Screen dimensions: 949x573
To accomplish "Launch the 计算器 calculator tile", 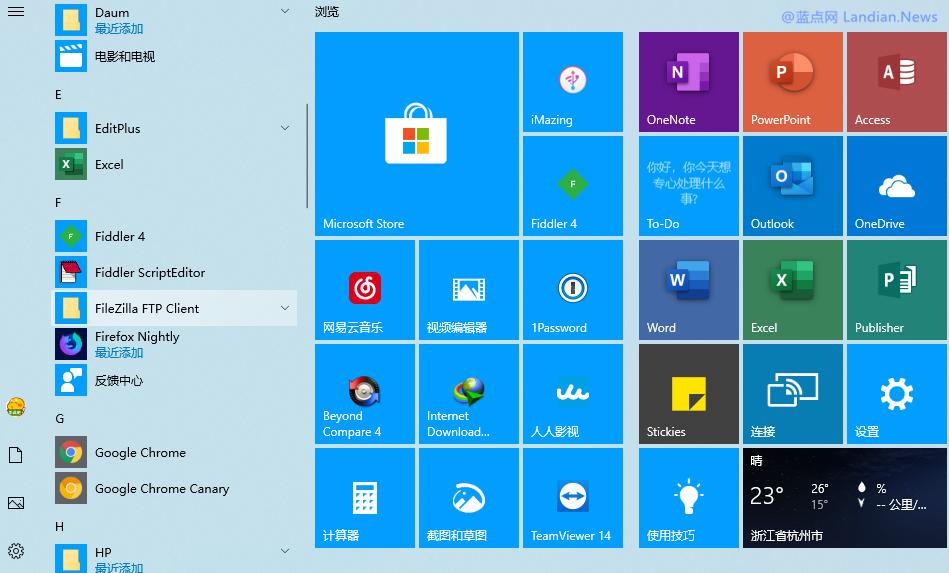I will (x=364, y=498).
